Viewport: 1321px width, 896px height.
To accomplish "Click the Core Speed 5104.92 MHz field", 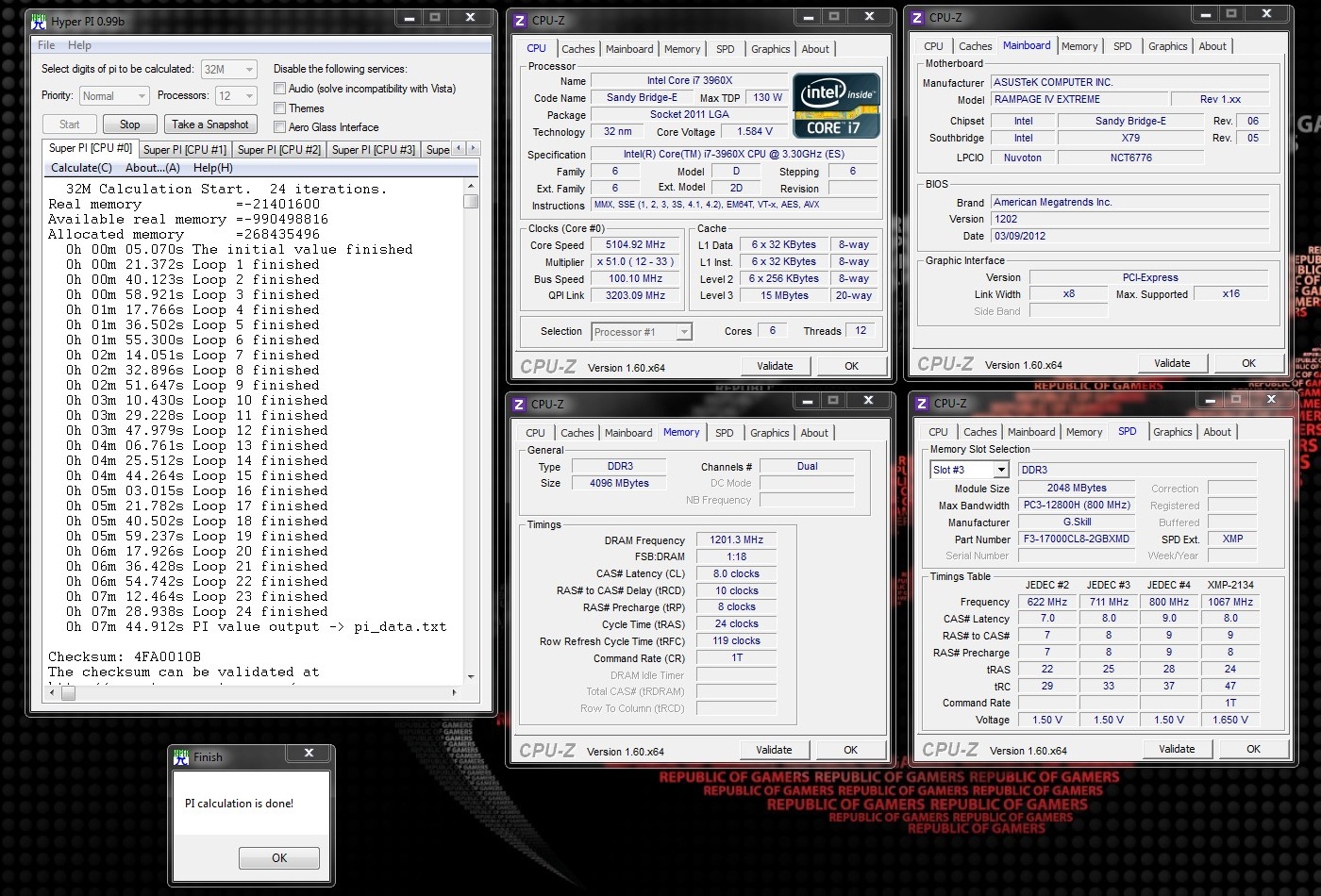I will 636,244.
